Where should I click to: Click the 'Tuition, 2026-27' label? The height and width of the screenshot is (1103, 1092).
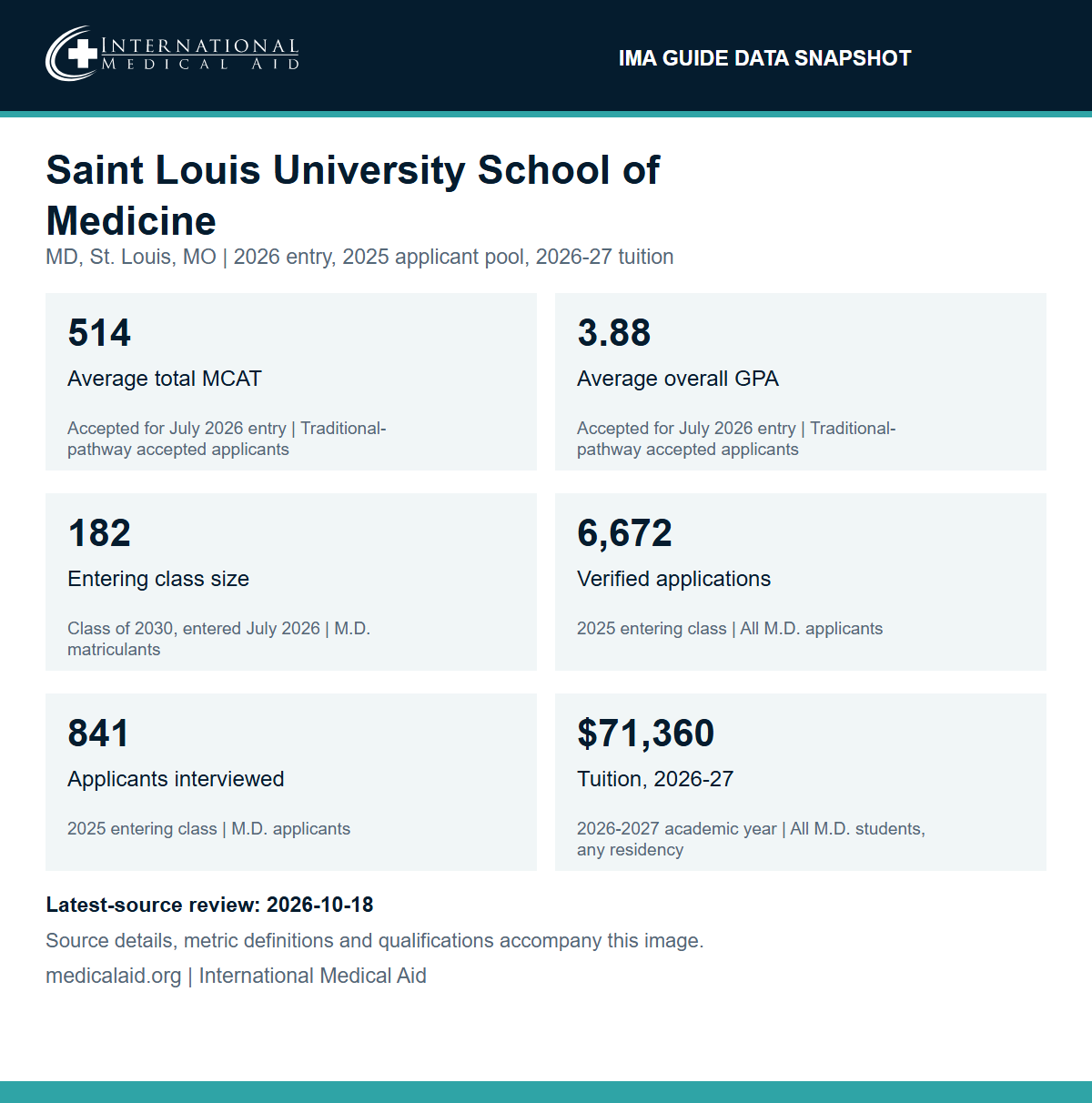coord(655,779)
